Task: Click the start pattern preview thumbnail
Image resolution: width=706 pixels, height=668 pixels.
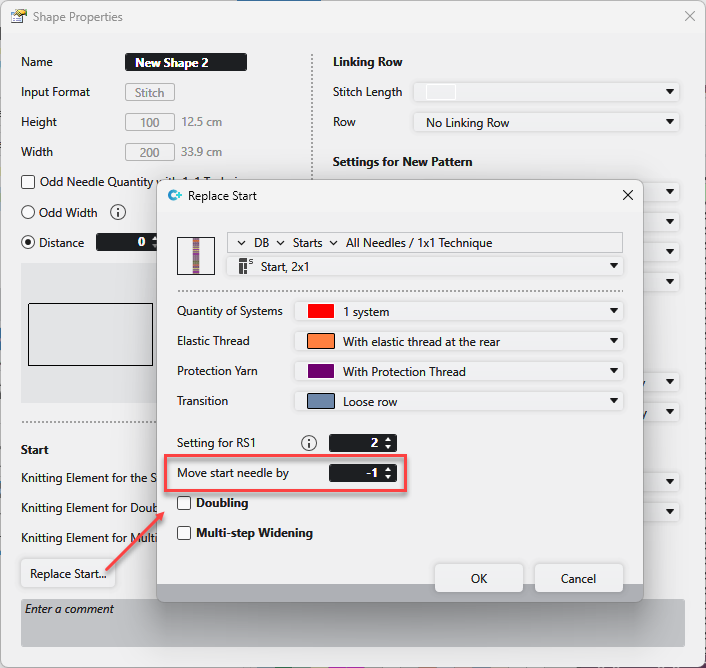Action: pos(196,255)
